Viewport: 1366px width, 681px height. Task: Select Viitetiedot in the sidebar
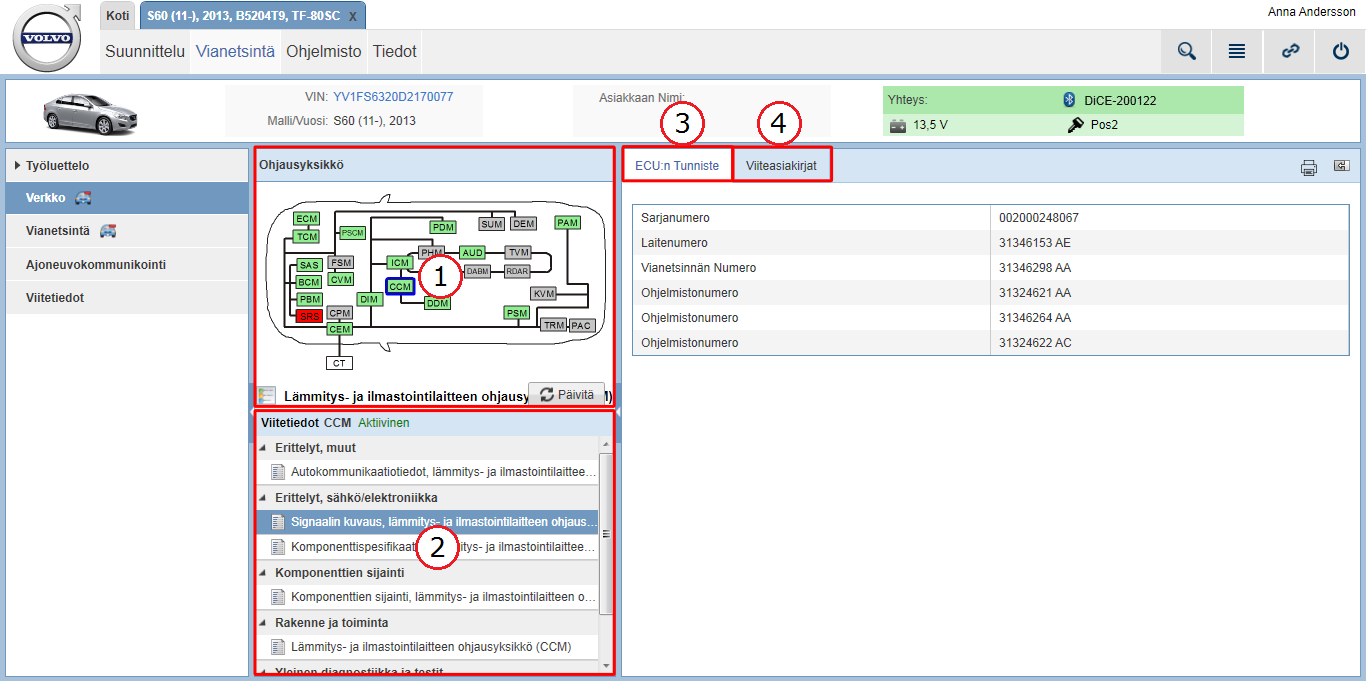click(127, 298)
